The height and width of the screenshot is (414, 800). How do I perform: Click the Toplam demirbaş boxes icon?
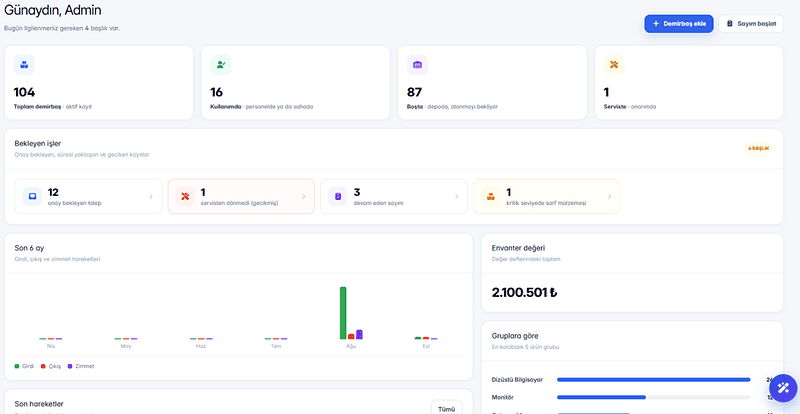coord(24,65)
